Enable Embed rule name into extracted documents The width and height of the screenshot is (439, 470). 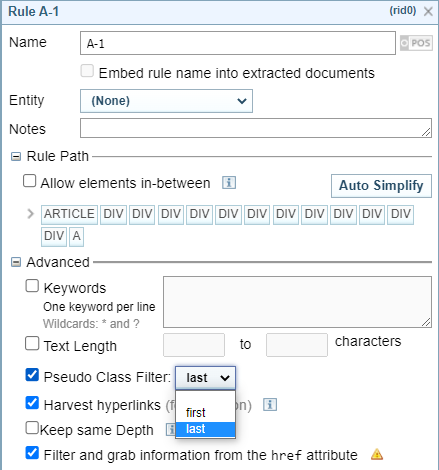[87, 71]
